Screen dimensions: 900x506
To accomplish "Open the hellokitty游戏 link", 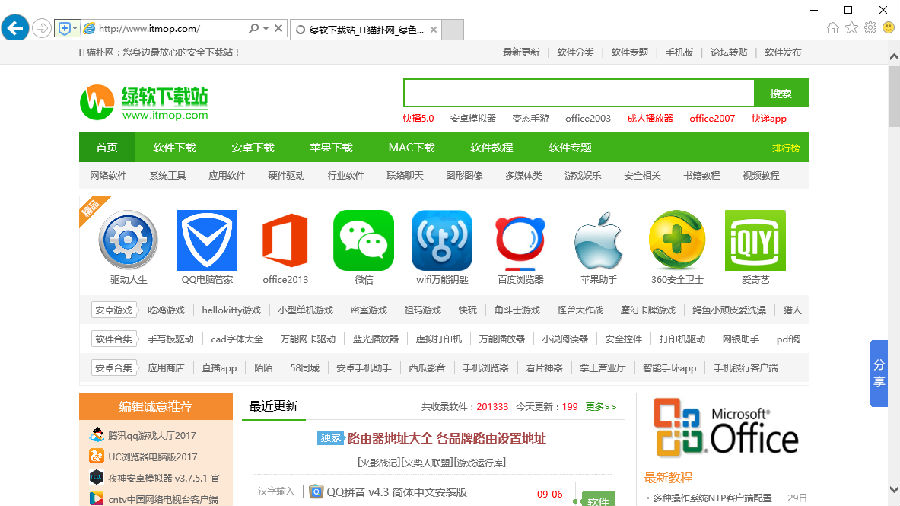I will (x=231, y=310).
